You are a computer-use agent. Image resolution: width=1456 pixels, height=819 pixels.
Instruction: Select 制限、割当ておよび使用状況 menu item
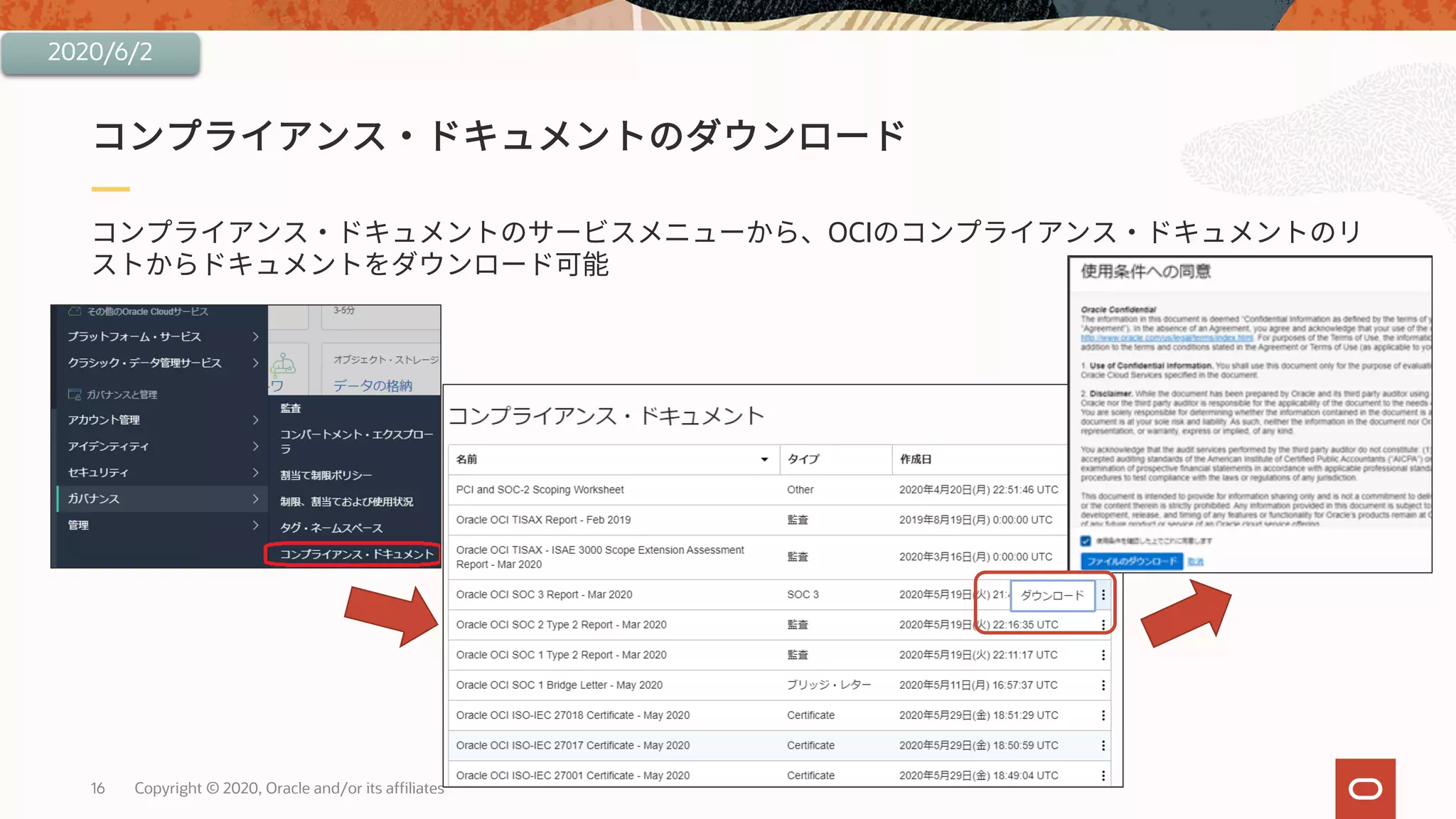pos(346,501)
